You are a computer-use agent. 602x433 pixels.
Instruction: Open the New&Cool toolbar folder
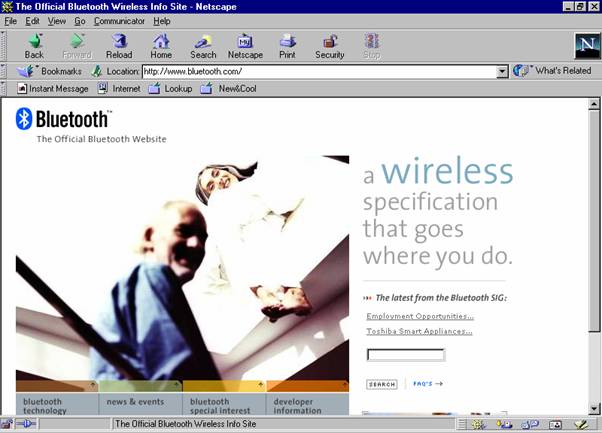228,89
